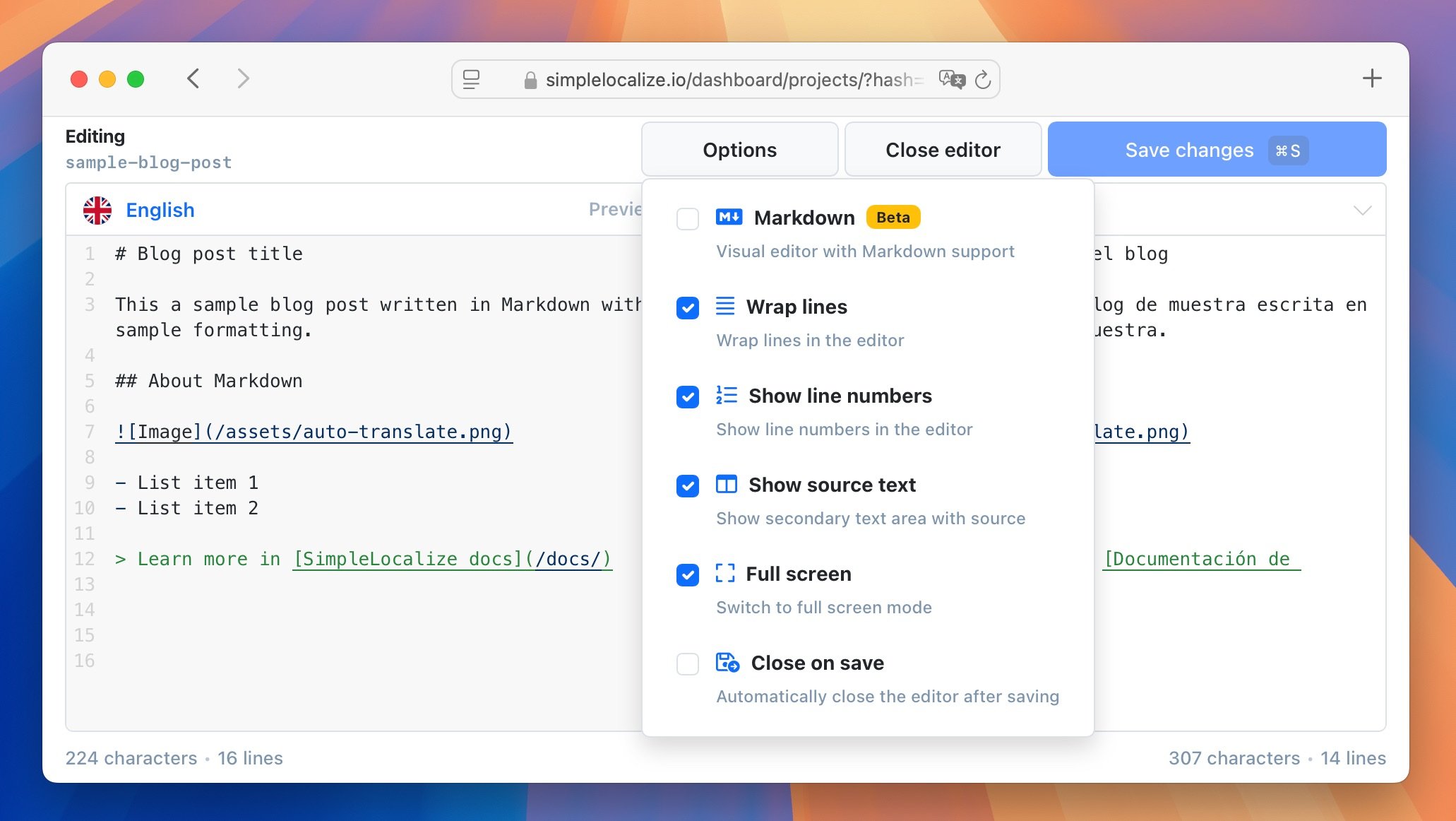This screenshot has height=821, width=1456.
Task: Click the Preview label in English panel
Action: 615,209
